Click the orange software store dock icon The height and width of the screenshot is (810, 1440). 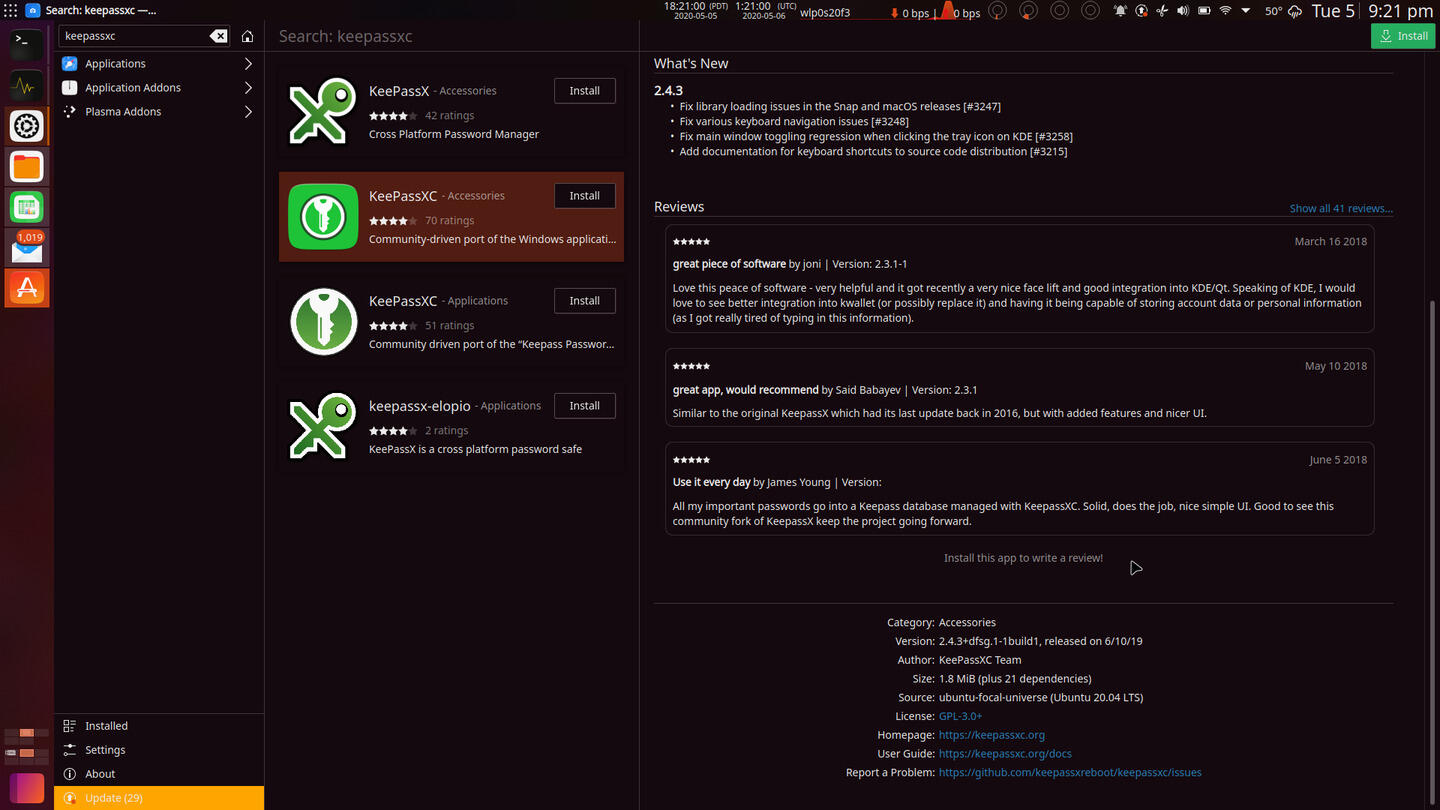(27, 288)
